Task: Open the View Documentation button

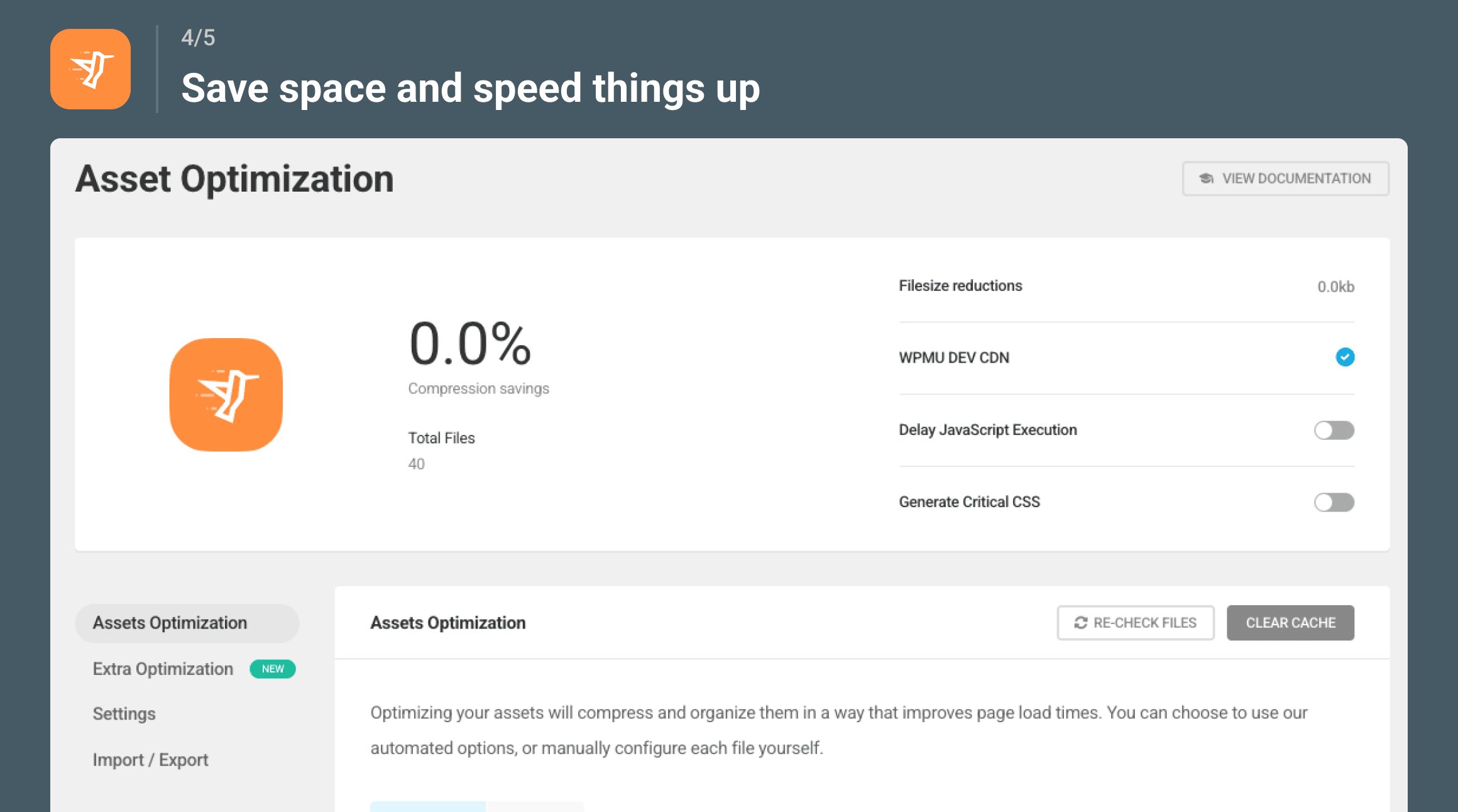Action: (x=1286, y=178)
